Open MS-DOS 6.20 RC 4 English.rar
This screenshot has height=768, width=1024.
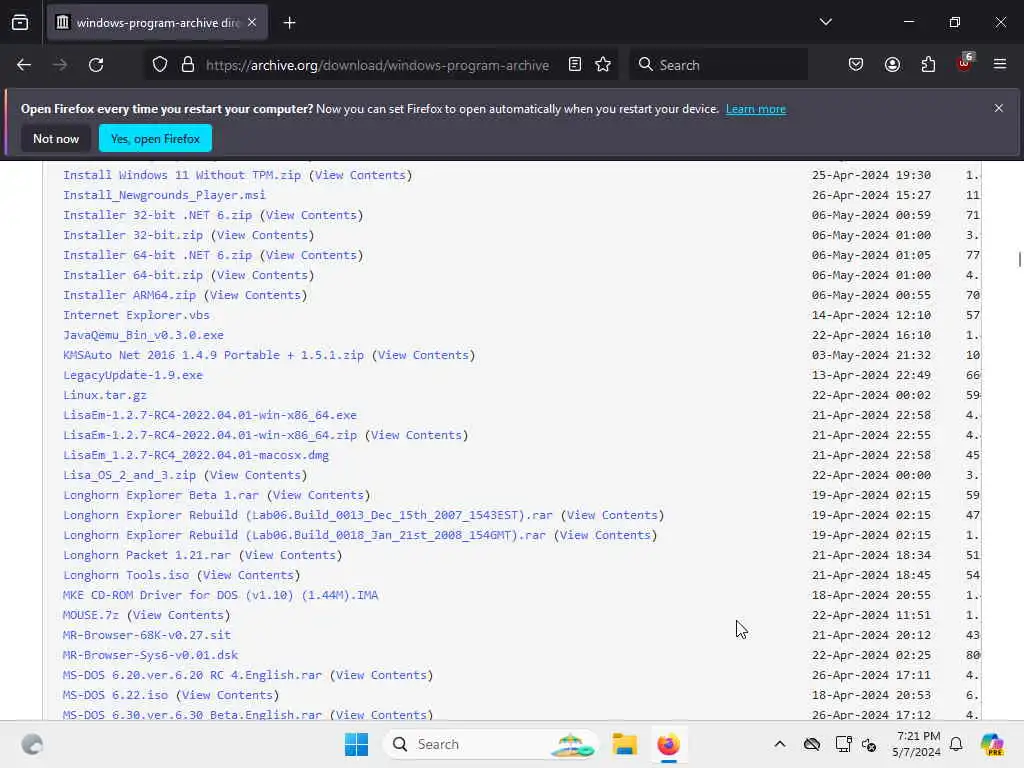tap(193, 675)
